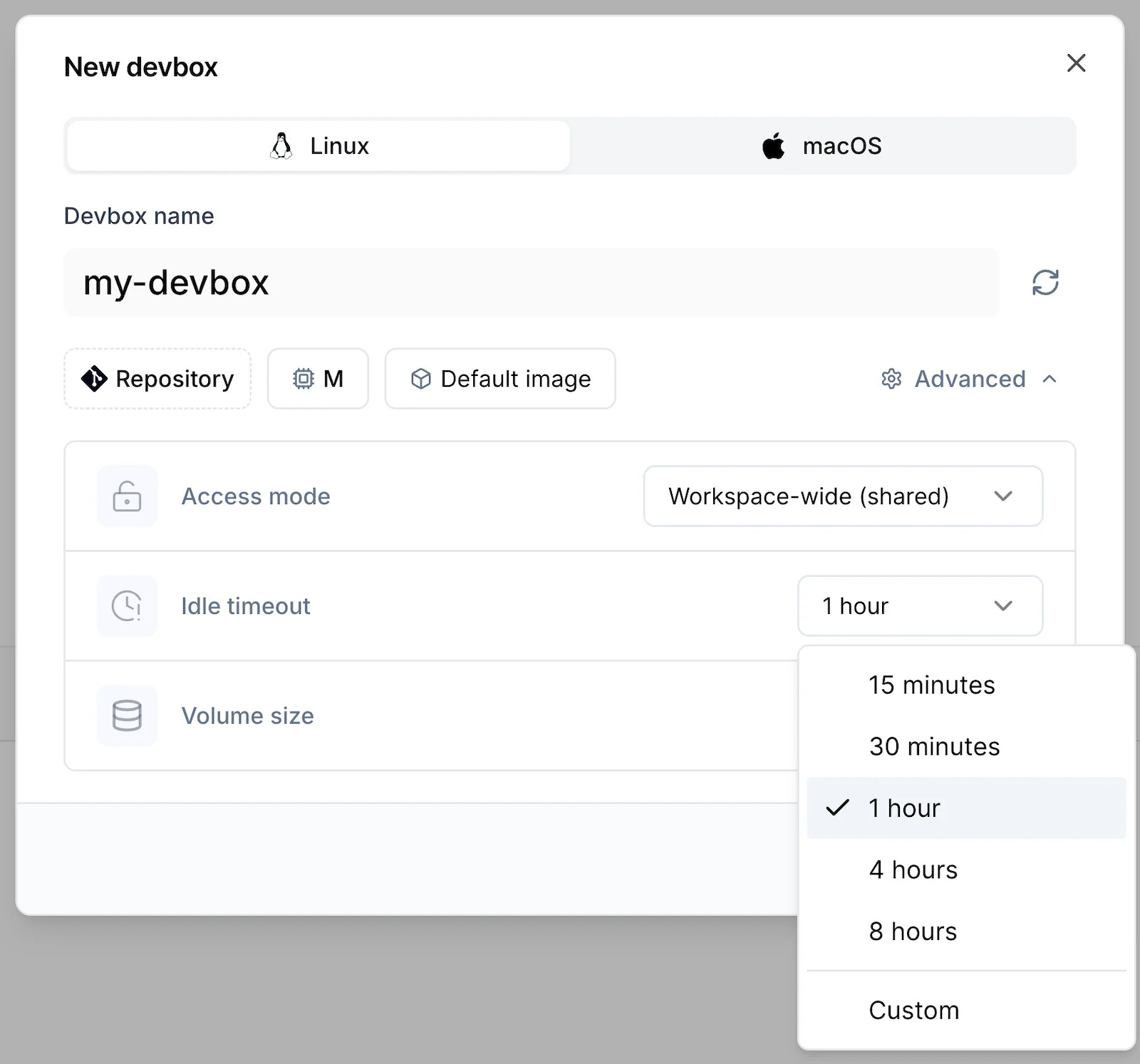Toggle the Idle timeout 1 hour dropdown
Image resolution: width=1140 pixels, height=1064 pixels.
[920, 606]
